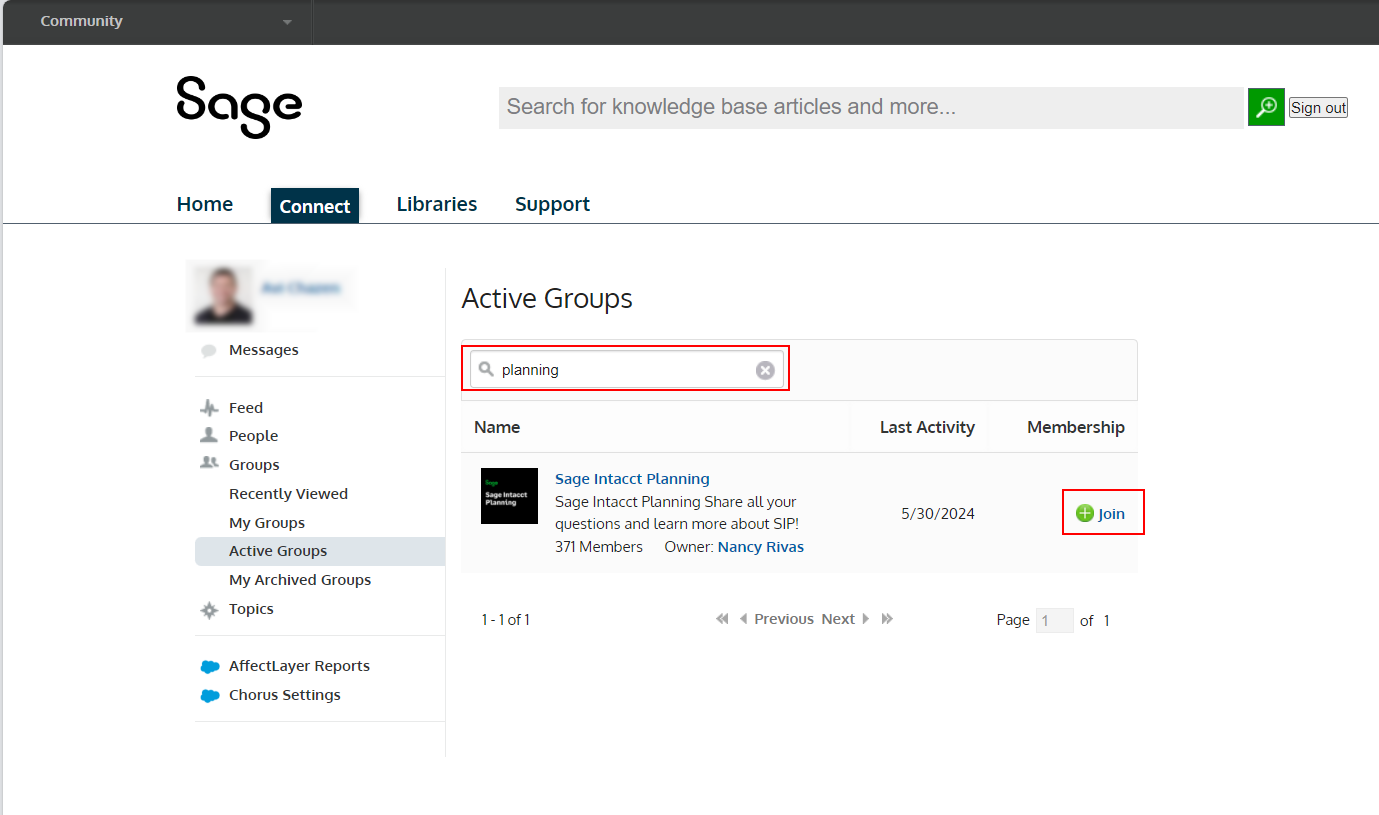1379x815 pixels.
Task: Click the green search magnifier button
Action: [x=1266, y=107]
